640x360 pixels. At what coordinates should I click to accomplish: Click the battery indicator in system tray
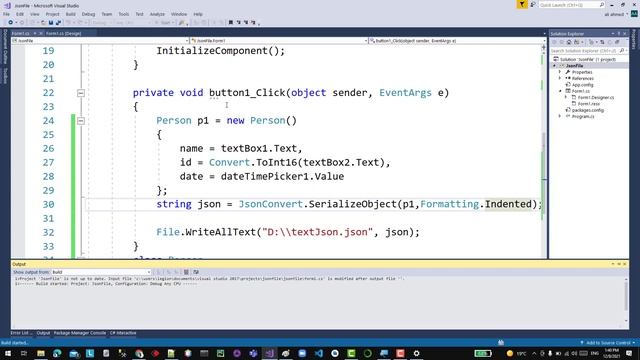(483, 353)
